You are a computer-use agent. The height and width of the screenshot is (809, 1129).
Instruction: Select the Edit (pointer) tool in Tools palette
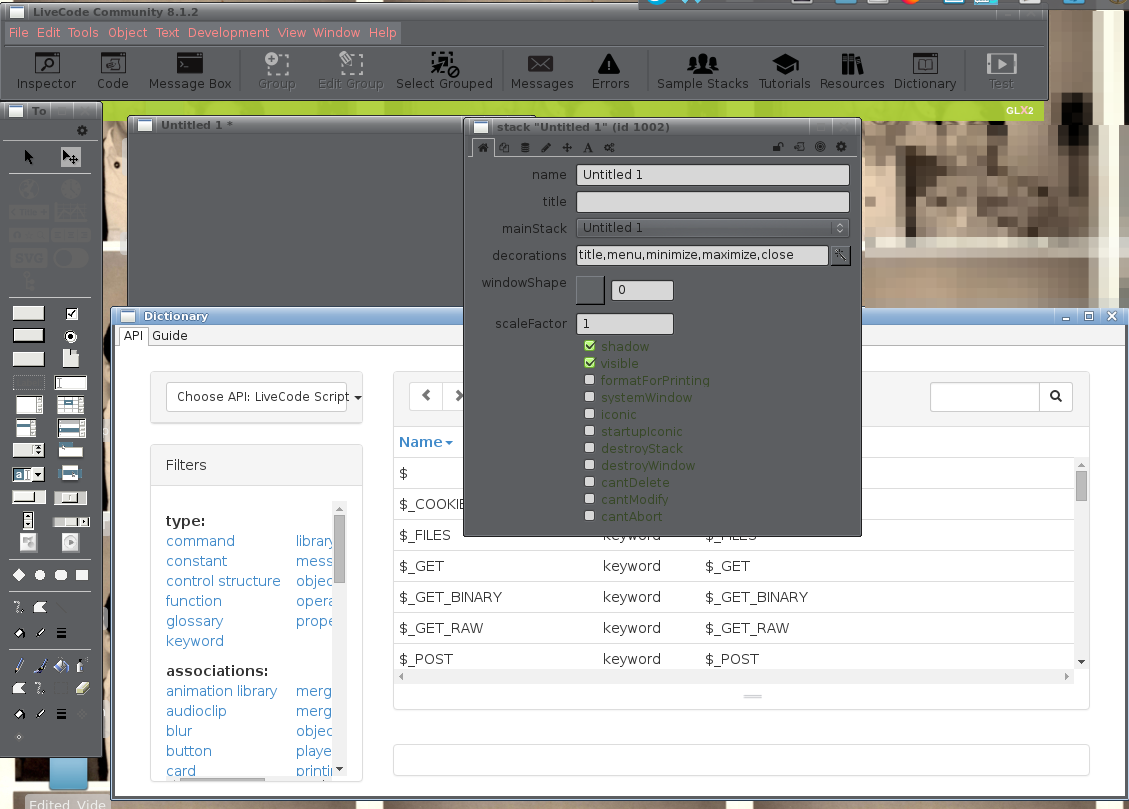click(70, 157)
